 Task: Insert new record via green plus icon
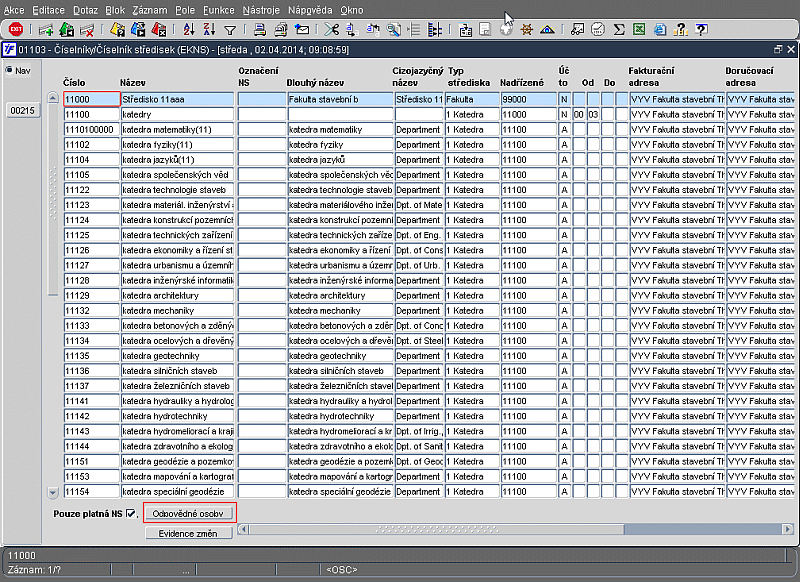46,30
